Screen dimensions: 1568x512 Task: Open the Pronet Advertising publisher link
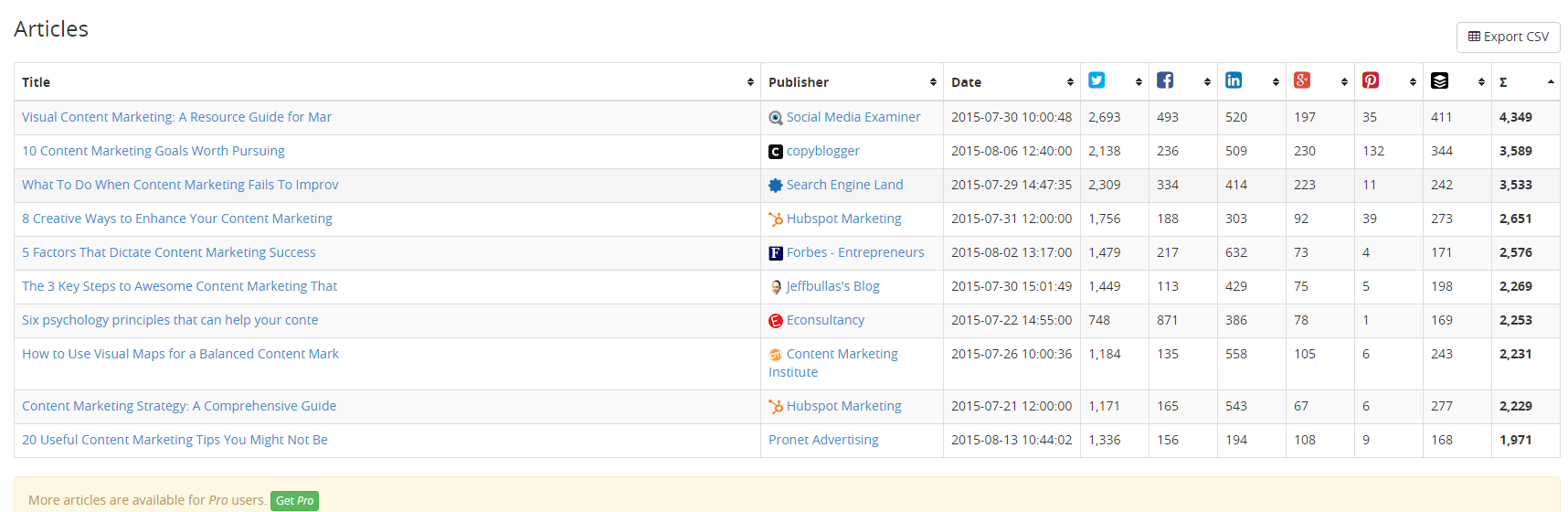[x=823, y=440]
